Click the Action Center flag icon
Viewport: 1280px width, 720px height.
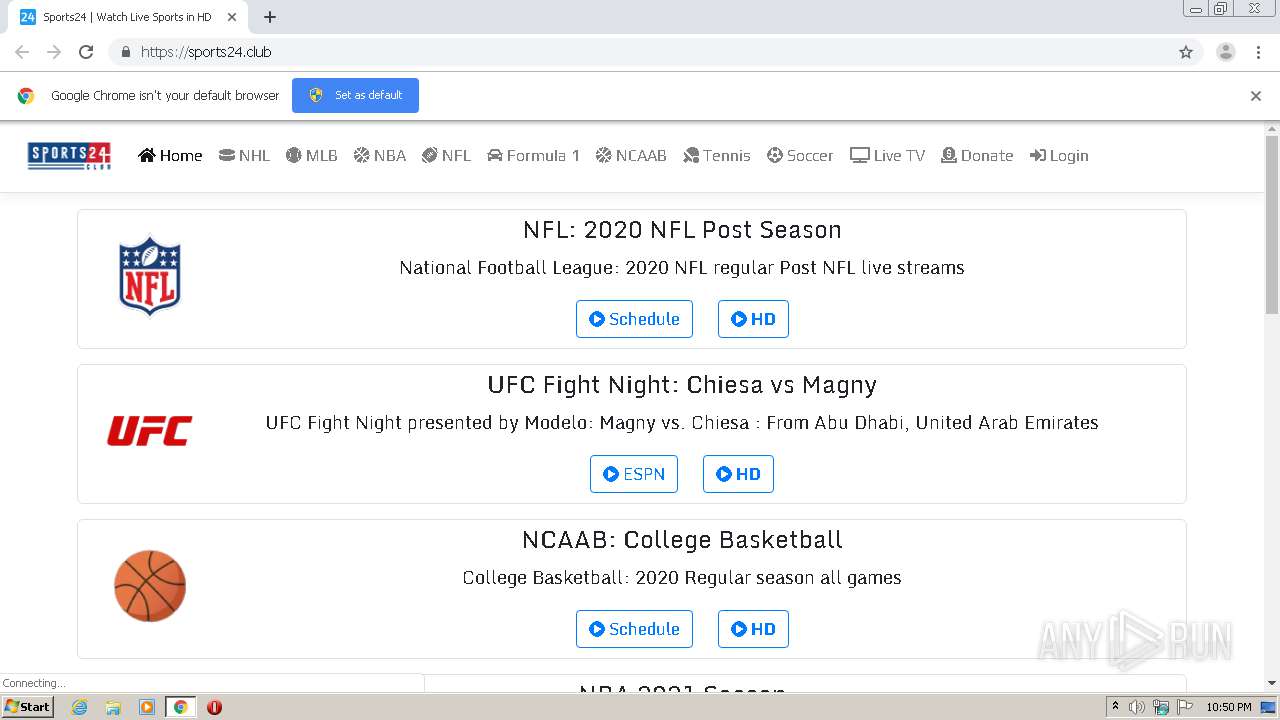(1185, 707)
